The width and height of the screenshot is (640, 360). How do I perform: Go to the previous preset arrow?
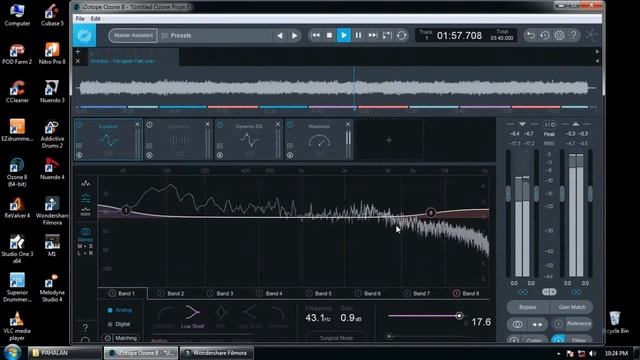(280, 36)
